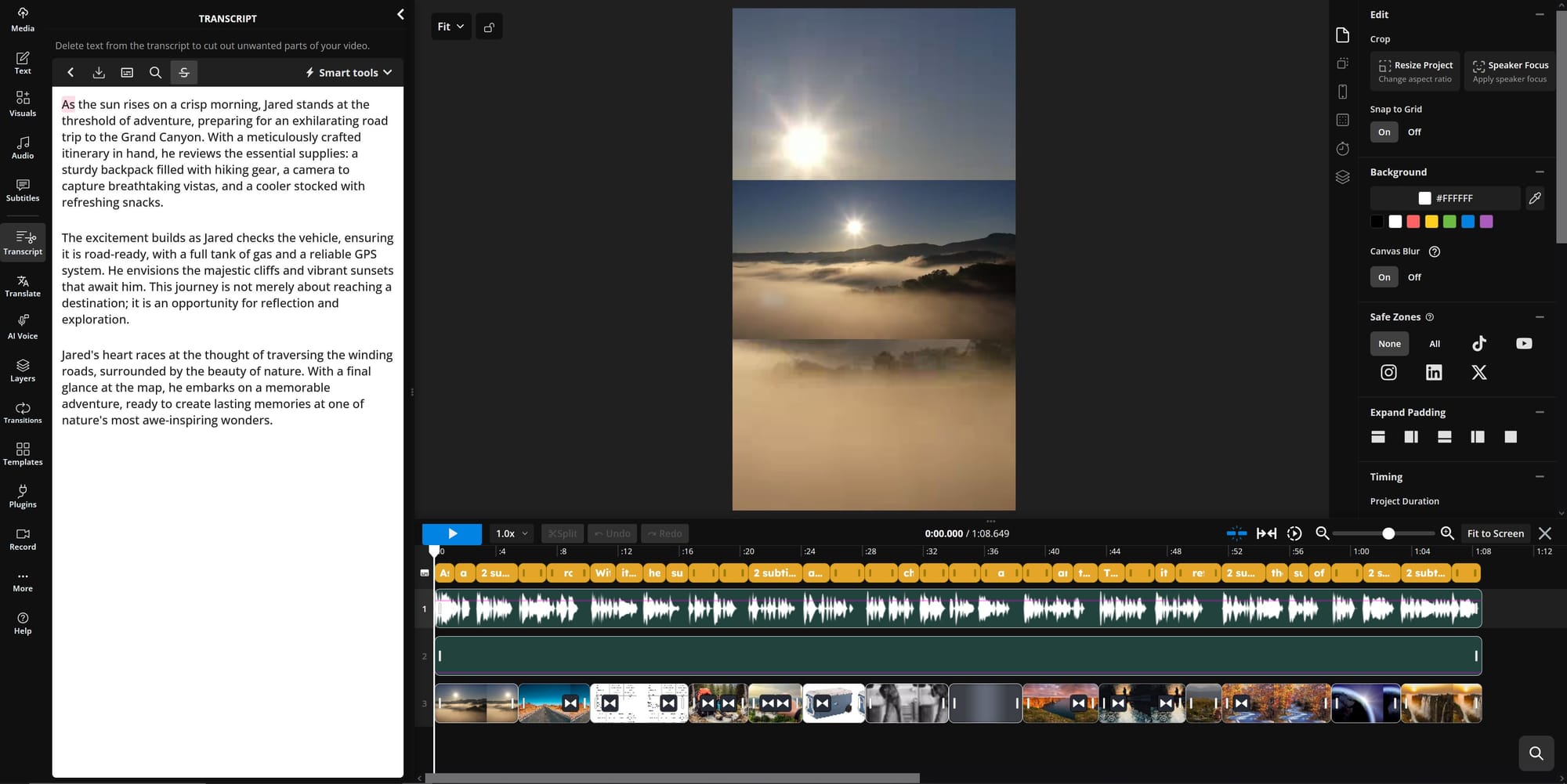The height and width of the screenshot is (784, 1567).
Task: Open the 1.0x playback speed dropdown
Action: 512,534
